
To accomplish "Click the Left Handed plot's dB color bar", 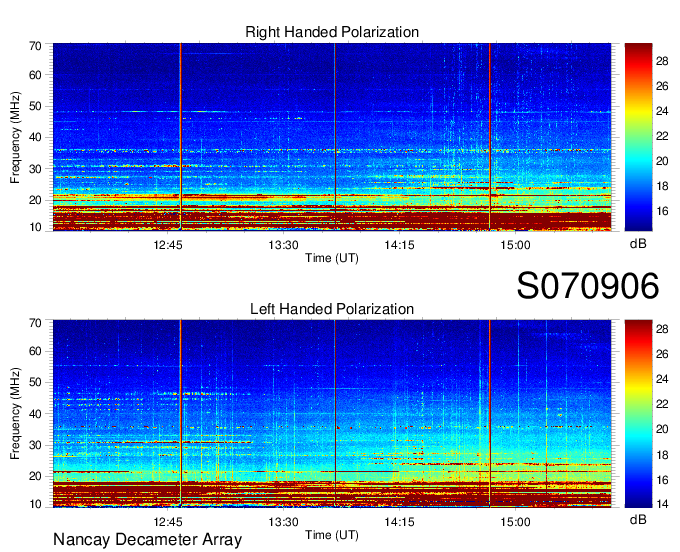I will 638,414.
